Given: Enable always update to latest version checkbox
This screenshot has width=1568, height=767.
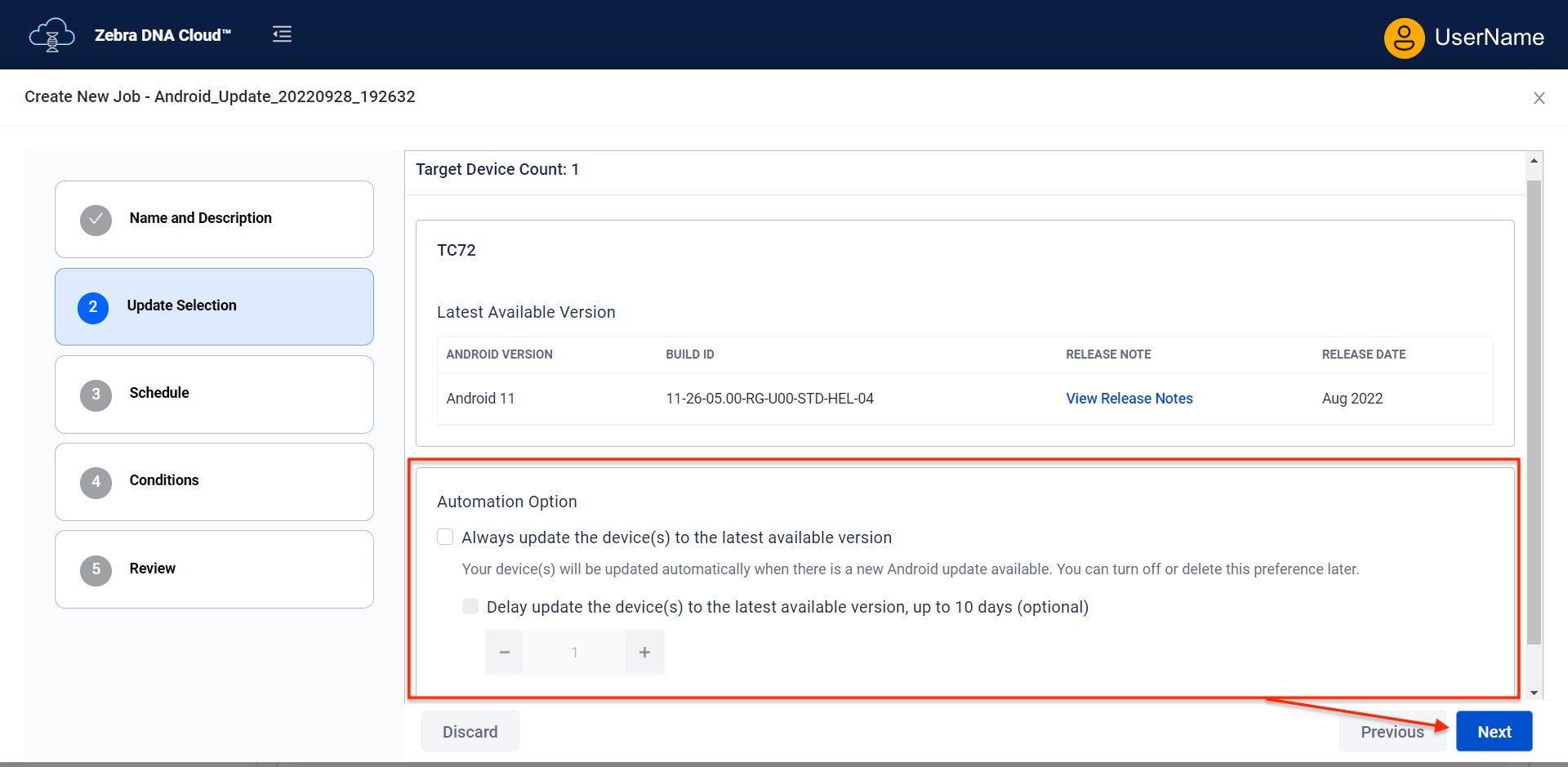Looking at the screenshot, I should coord(445,537).
